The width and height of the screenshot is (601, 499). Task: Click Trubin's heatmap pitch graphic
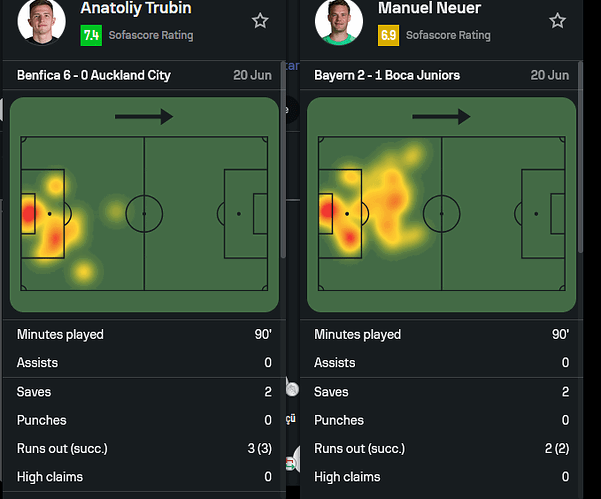click(x=144, y=205)
